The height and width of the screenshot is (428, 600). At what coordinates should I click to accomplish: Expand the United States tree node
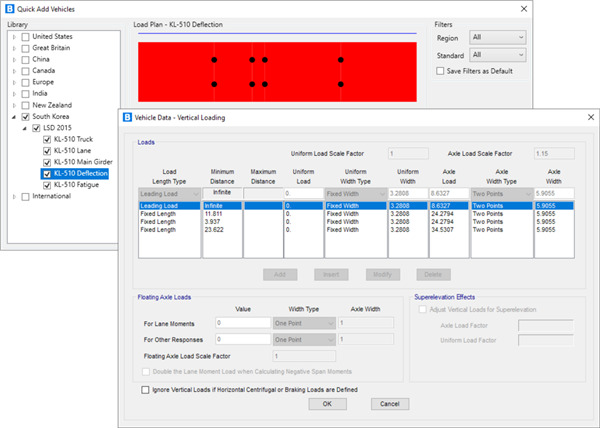point(14,38)
